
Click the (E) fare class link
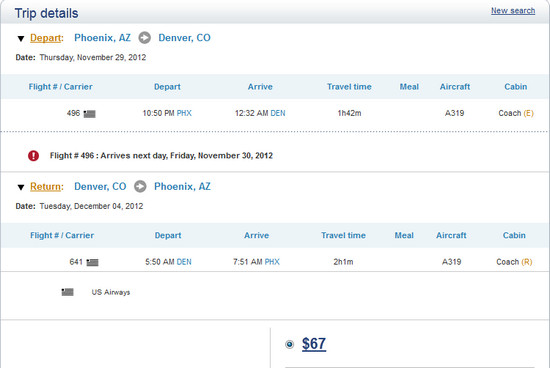529,113
